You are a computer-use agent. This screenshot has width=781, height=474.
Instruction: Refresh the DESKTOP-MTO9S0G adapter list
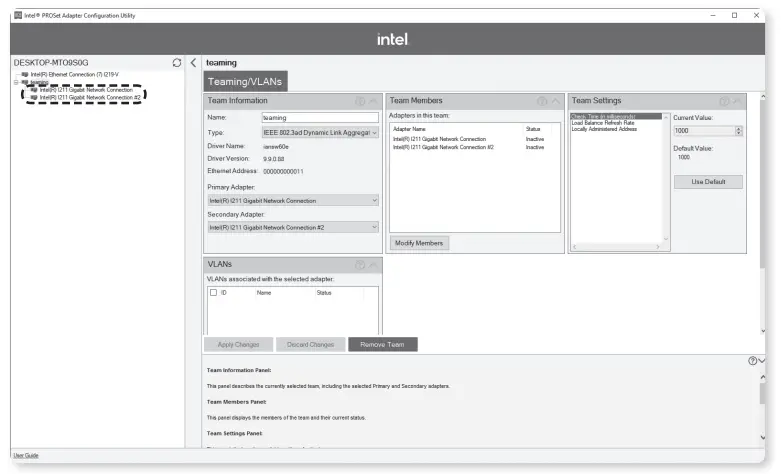(x=177, y=63)
